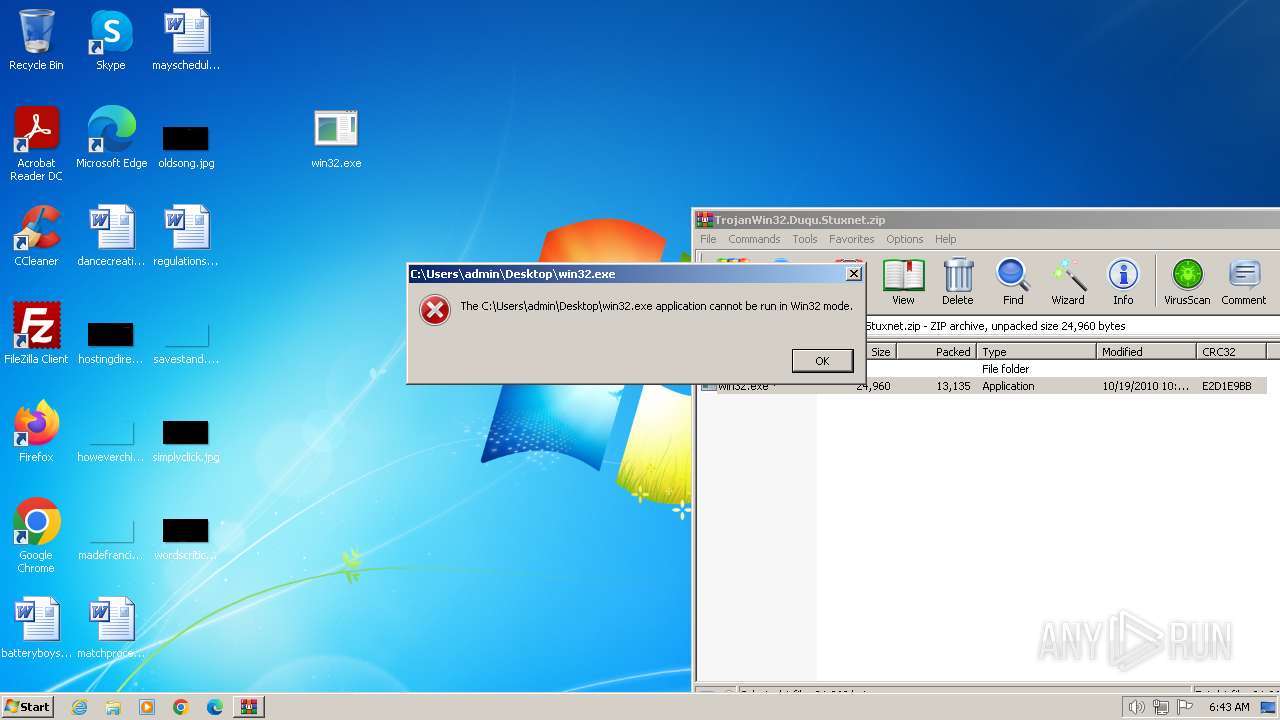The width and height of the screenshot is (1280, 720).
Task: Launch Chrome from the taskbar
Action: click(181, 707)
